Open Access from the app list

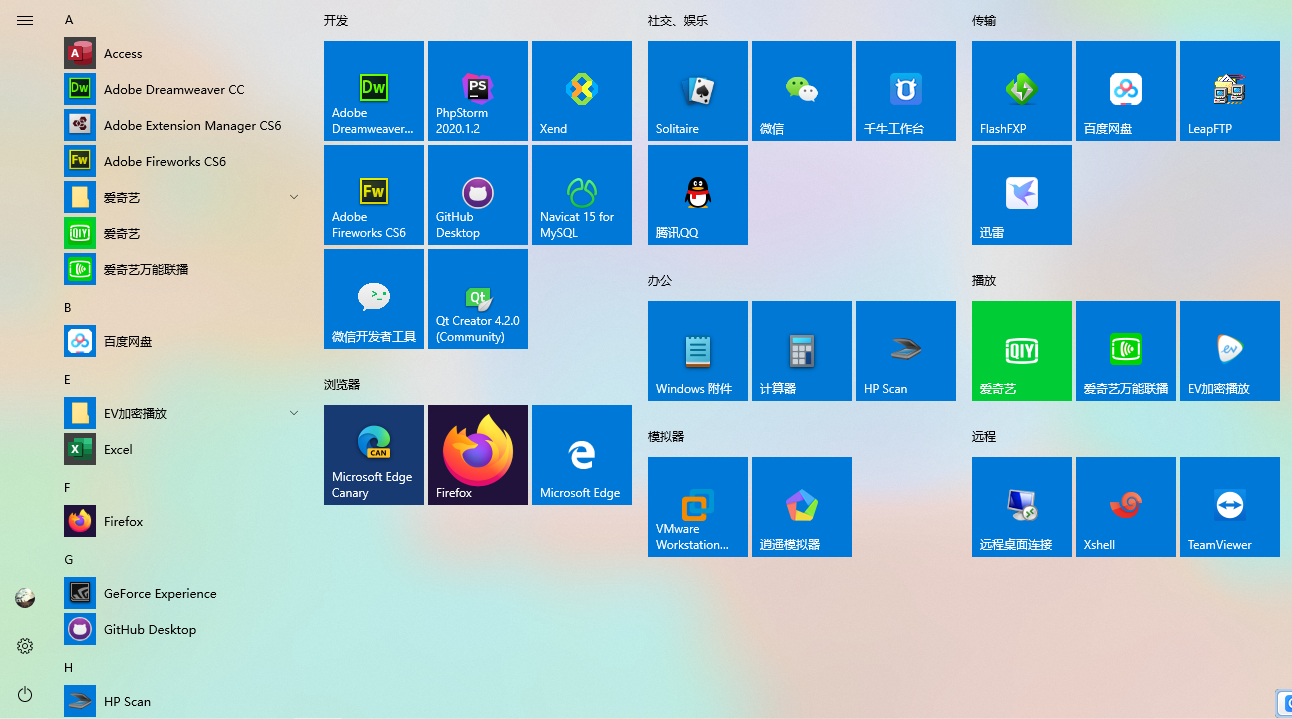[184, 53]
